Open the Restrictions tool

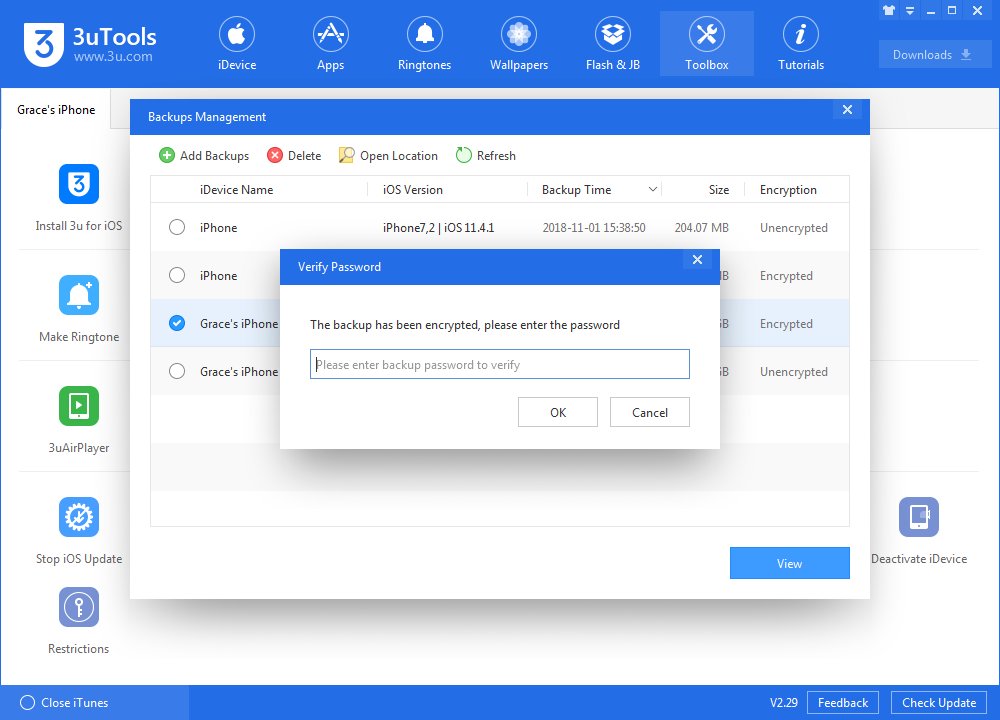pos(78,621)
